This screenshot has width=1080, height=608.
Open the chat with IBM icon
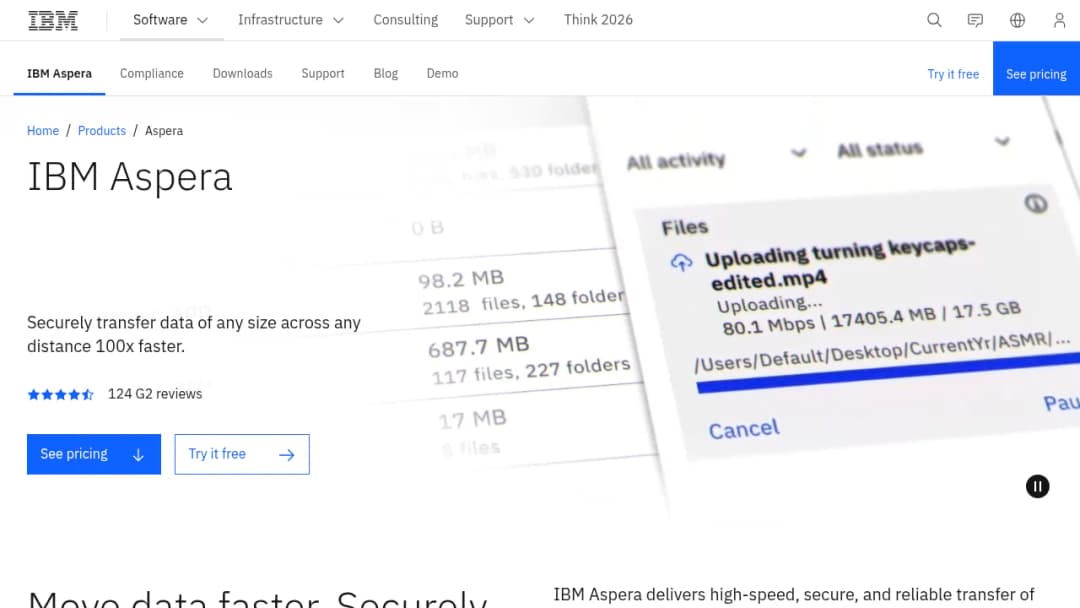pos(975,20)
